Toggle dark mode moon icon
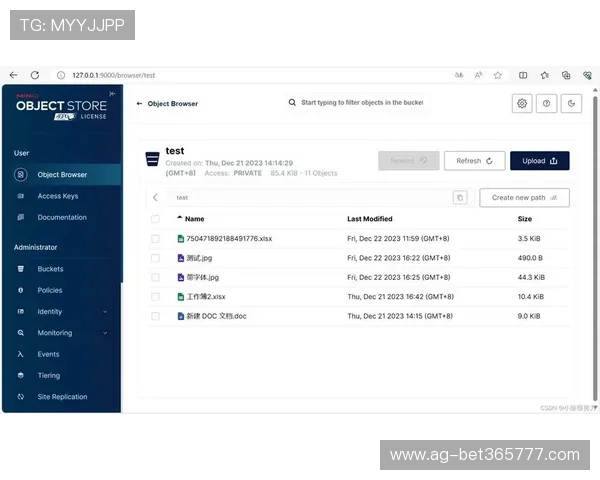 click(x=572, y=103)
